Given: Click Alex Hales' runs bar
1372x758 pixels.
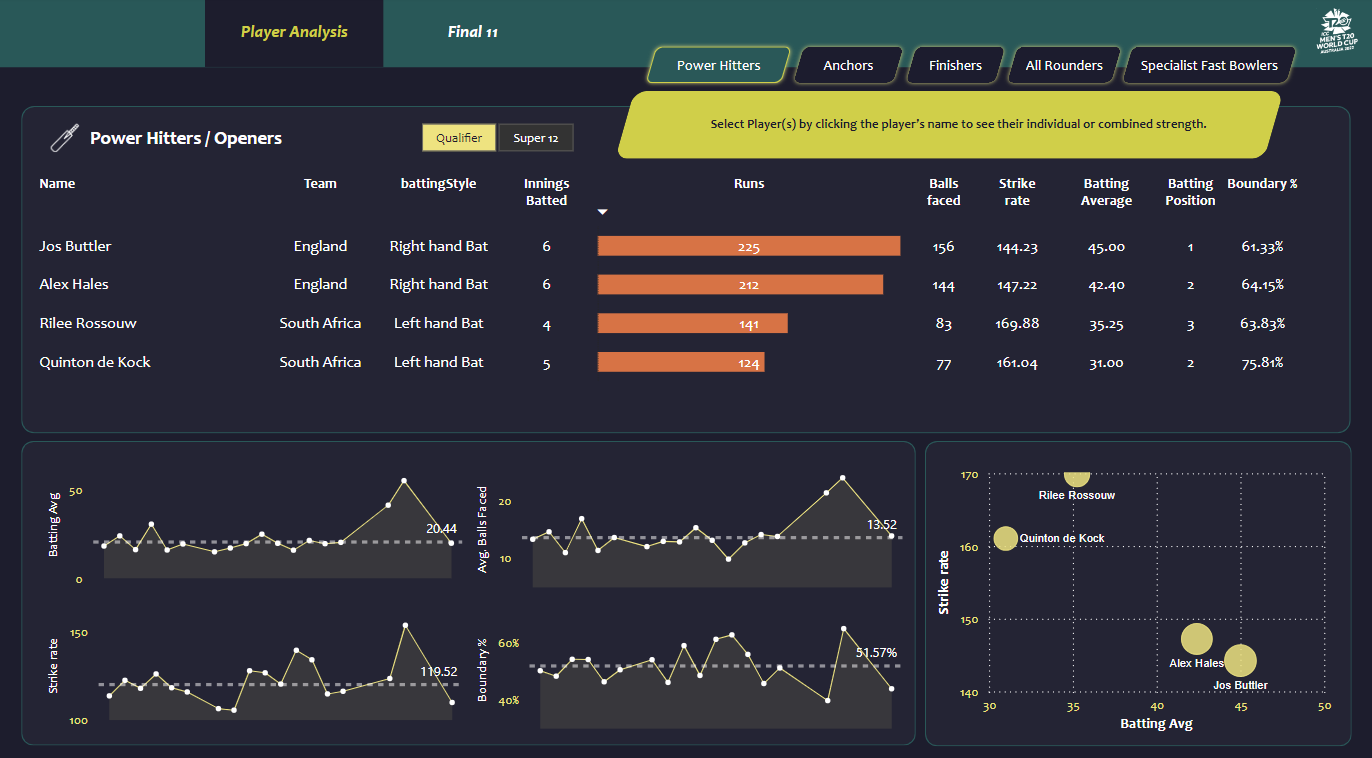Looking at the screenshot, I should (740, 284).
